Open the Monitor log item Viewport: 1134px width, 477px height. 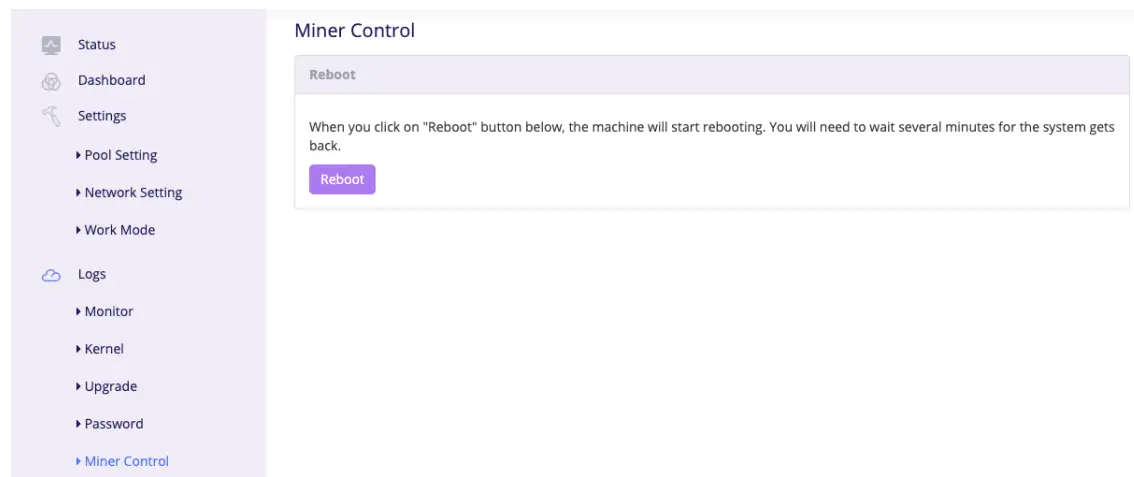[104, 311]
